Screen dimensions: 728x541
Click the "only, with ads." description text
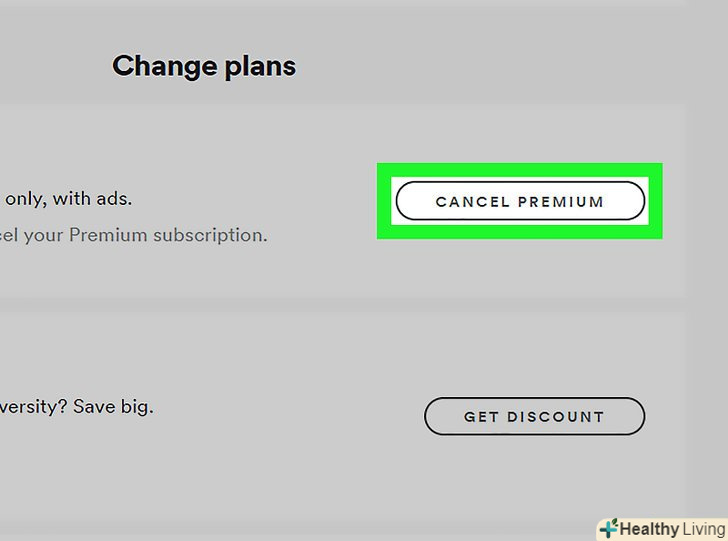click(69, 198)
